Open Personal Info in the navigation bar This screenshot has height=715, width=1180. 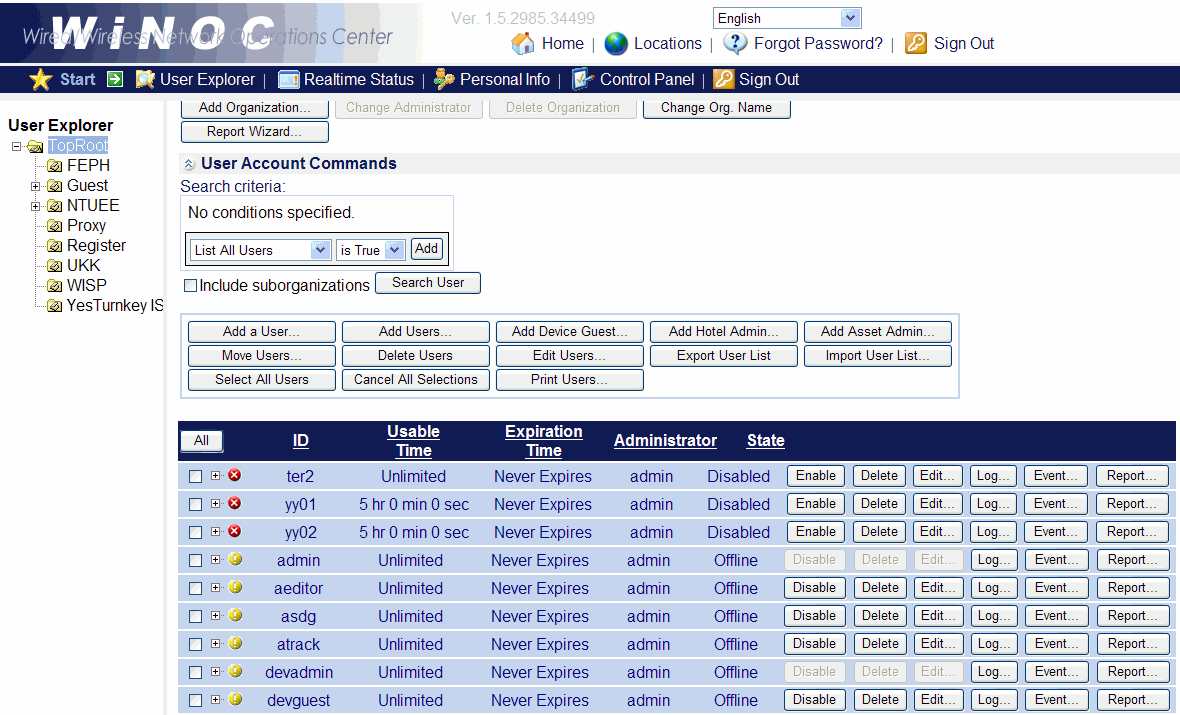click(x=504, y=79)
